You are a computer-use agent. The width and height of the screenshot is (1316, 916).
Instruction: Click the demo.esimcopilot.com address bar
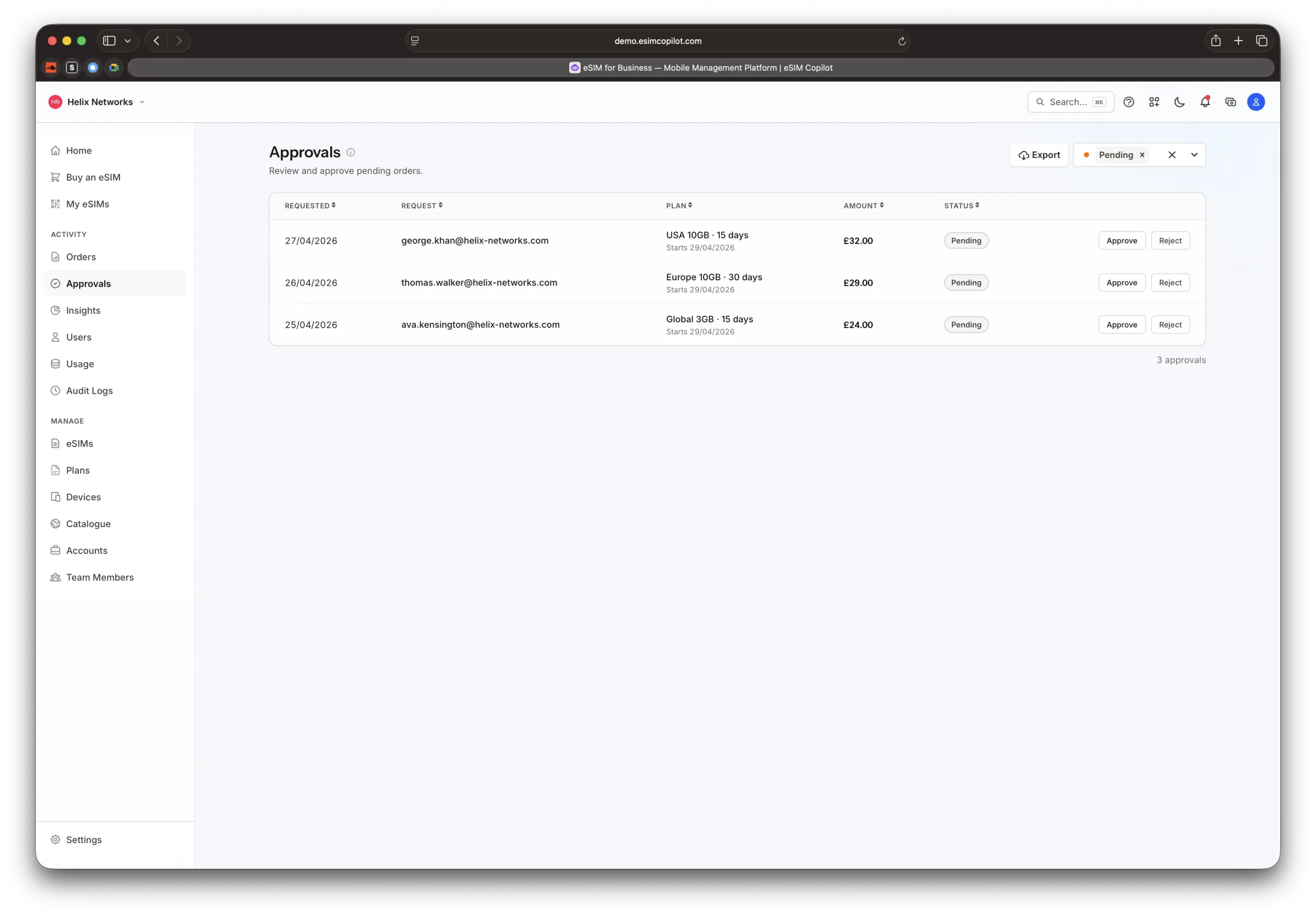click(x=657, y=41)
